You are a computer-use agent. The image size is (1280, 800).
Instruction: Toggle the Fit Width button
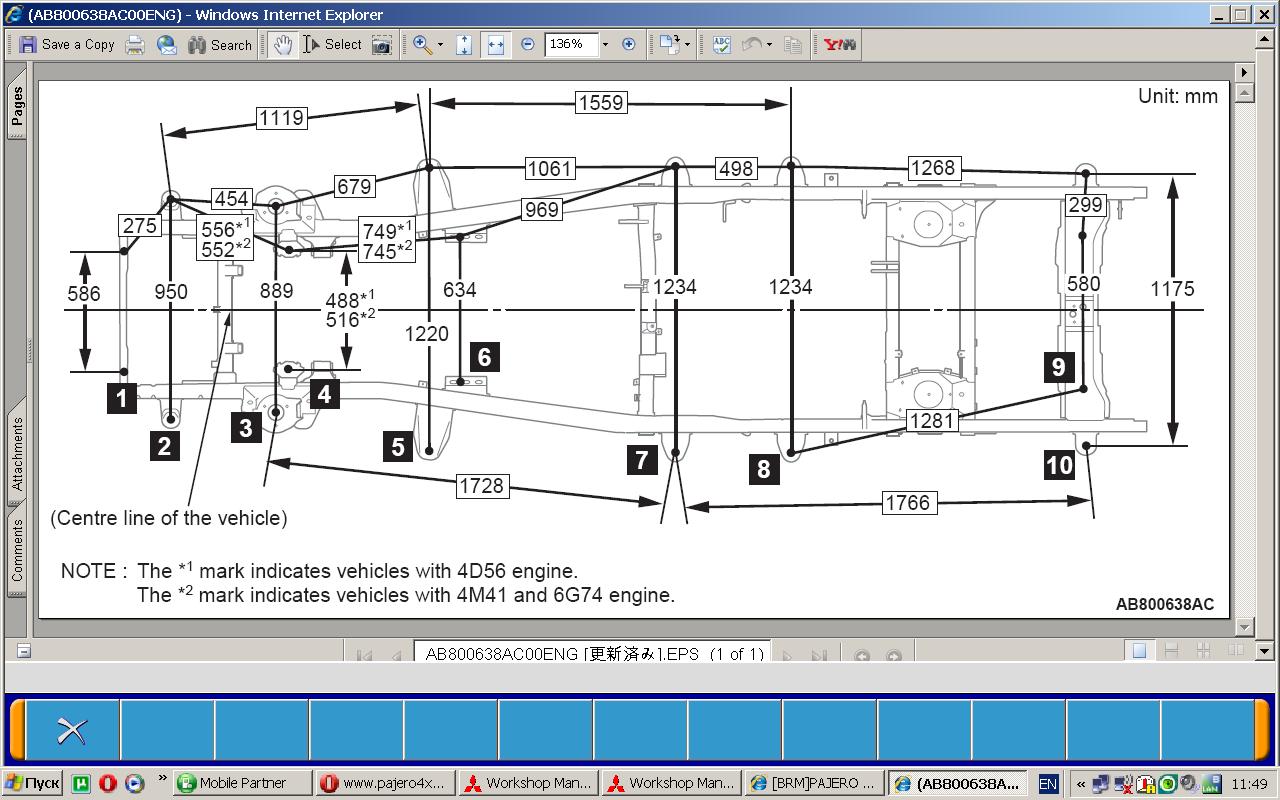495,44
